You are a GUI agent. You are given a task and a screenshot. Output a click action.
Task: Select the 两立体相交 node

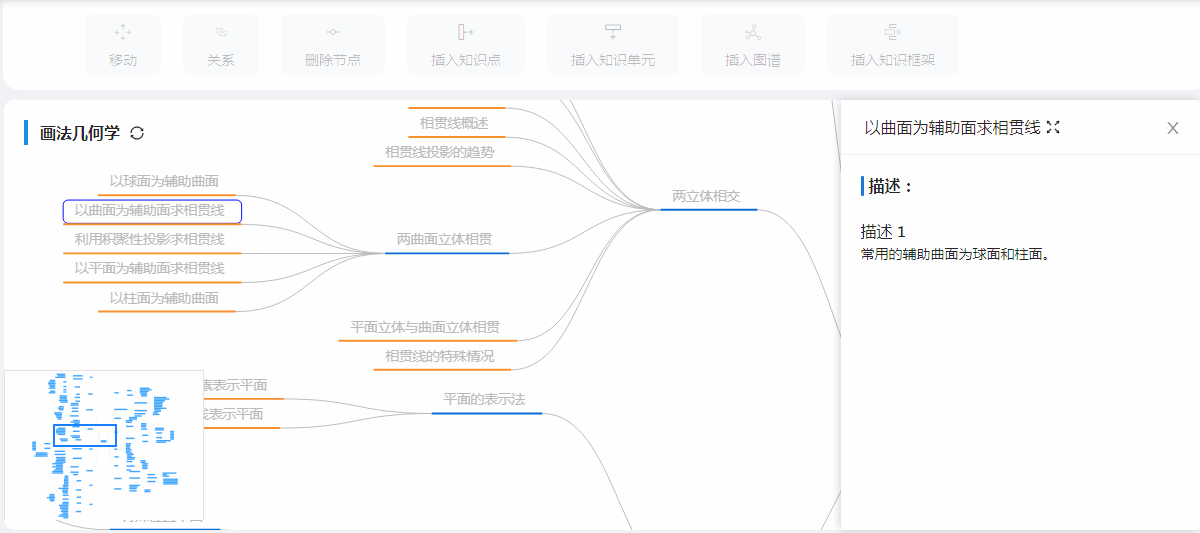706,196
